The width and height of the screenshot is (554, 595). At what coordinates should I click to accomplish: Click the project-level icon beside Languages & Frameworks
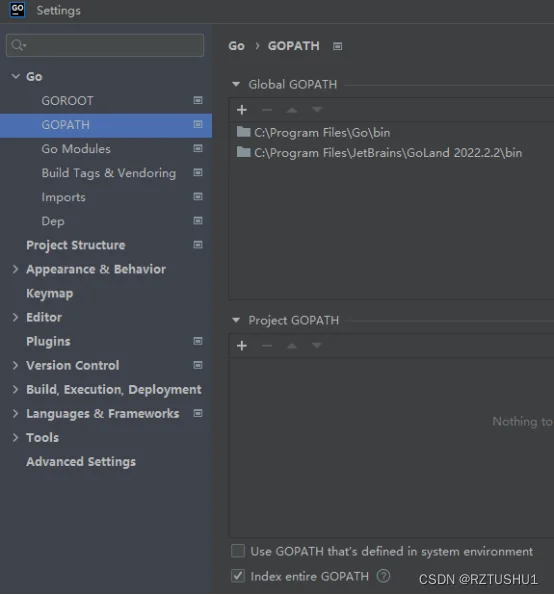(198, 413)
